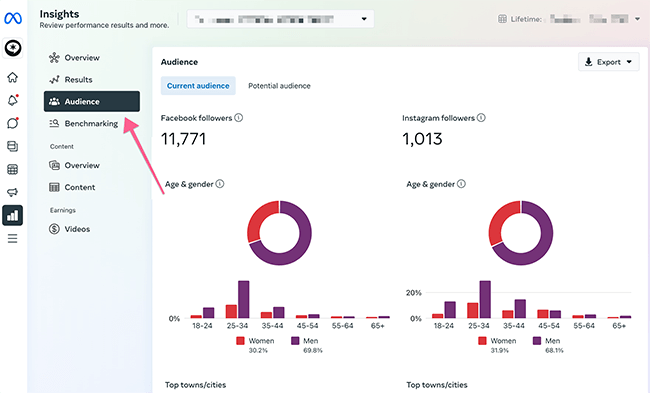
Task: Open the hamburger all tools menu
Action: coord(12,238)
